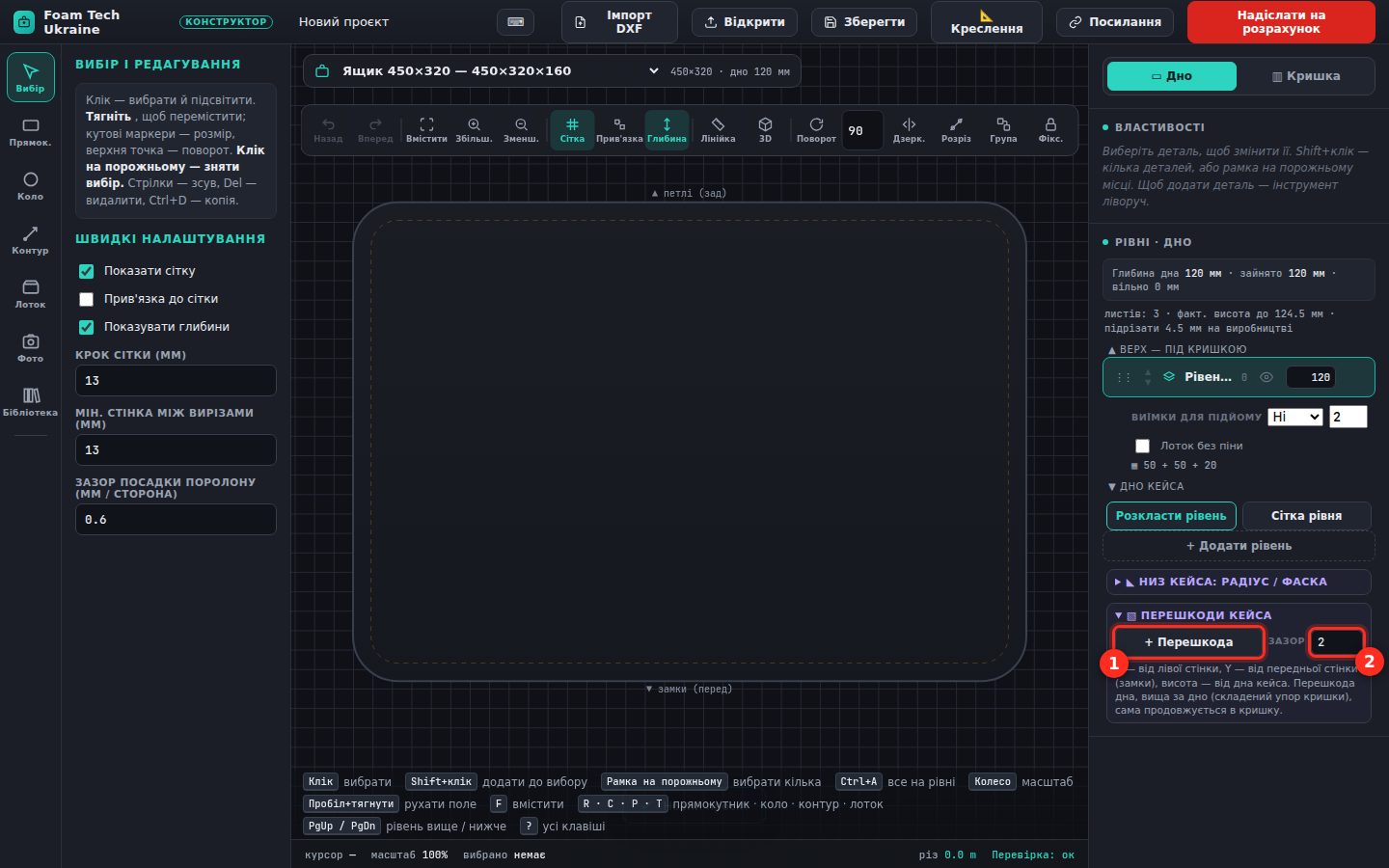
Task: Toggle visibility eye of Рівень layer
Action: [x=1266, y=377]
